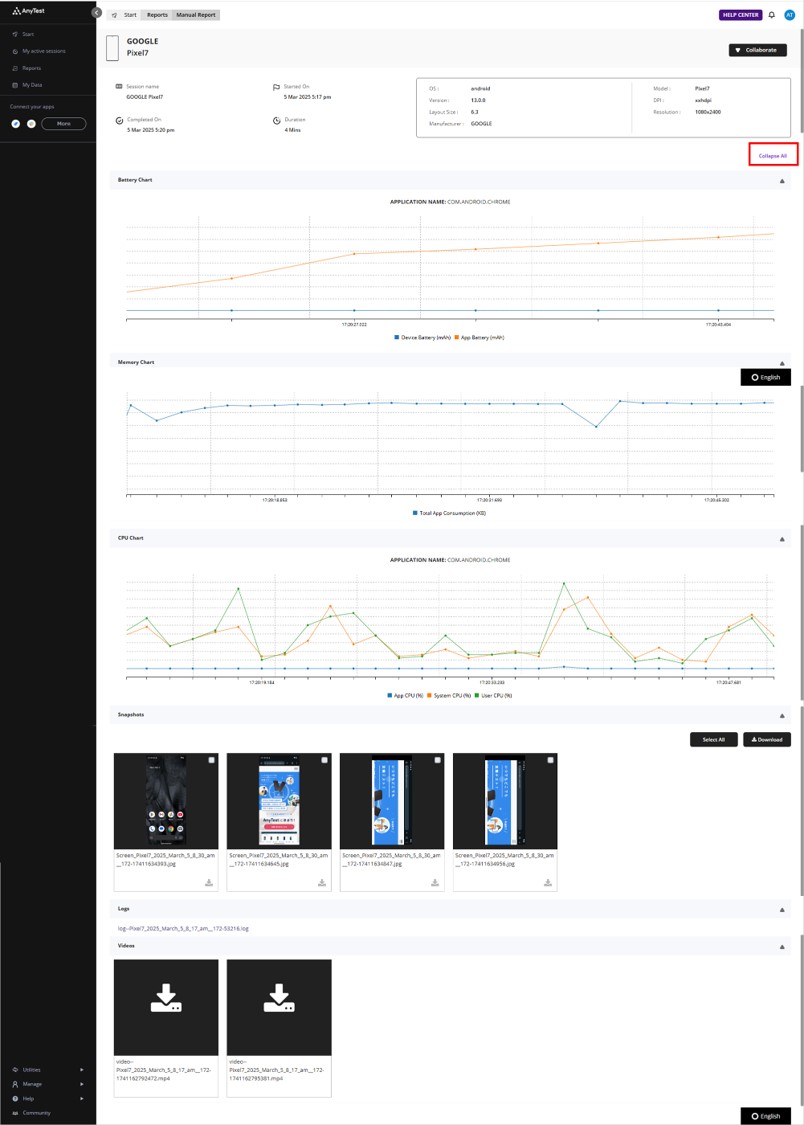The image size is (804, 1125).
Task: Download the snapshot ending 634393.jpg
Action: pos(209,882)
